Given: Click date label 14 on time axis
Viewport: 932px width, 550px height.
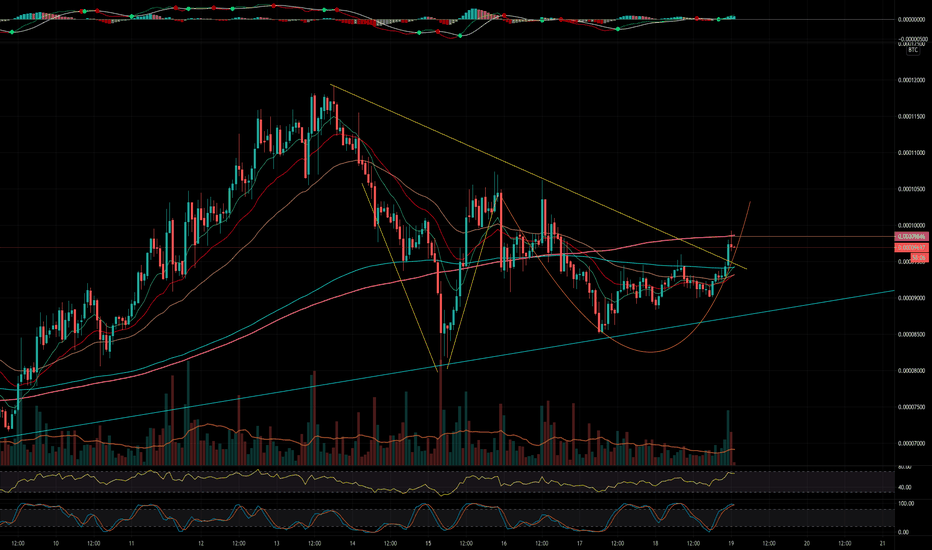Looking at the screenshot, I should (x=352, y=543).
